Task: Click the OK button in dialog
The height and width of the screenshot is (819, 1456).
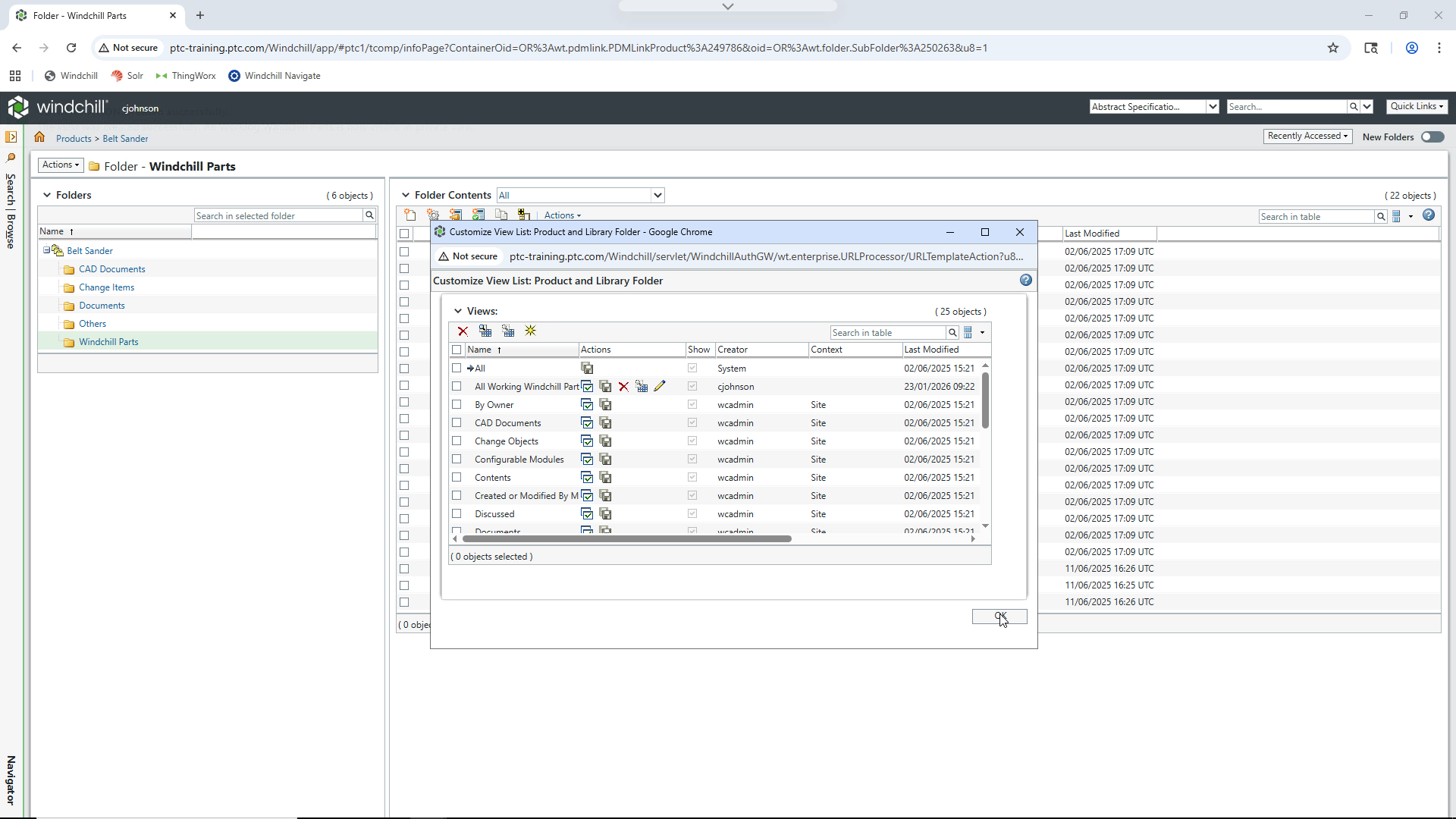Action: pyautogui.click(x=999, y=617)
